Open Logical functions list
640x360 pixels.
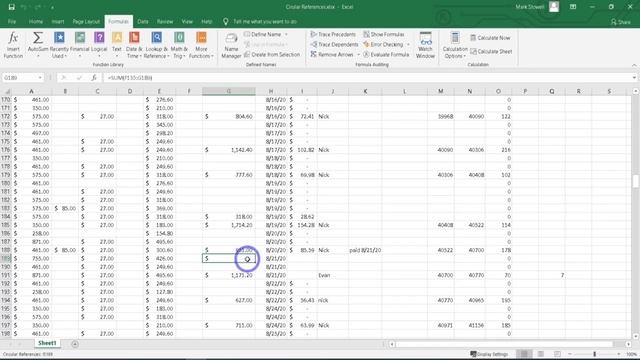click(99, 45)
